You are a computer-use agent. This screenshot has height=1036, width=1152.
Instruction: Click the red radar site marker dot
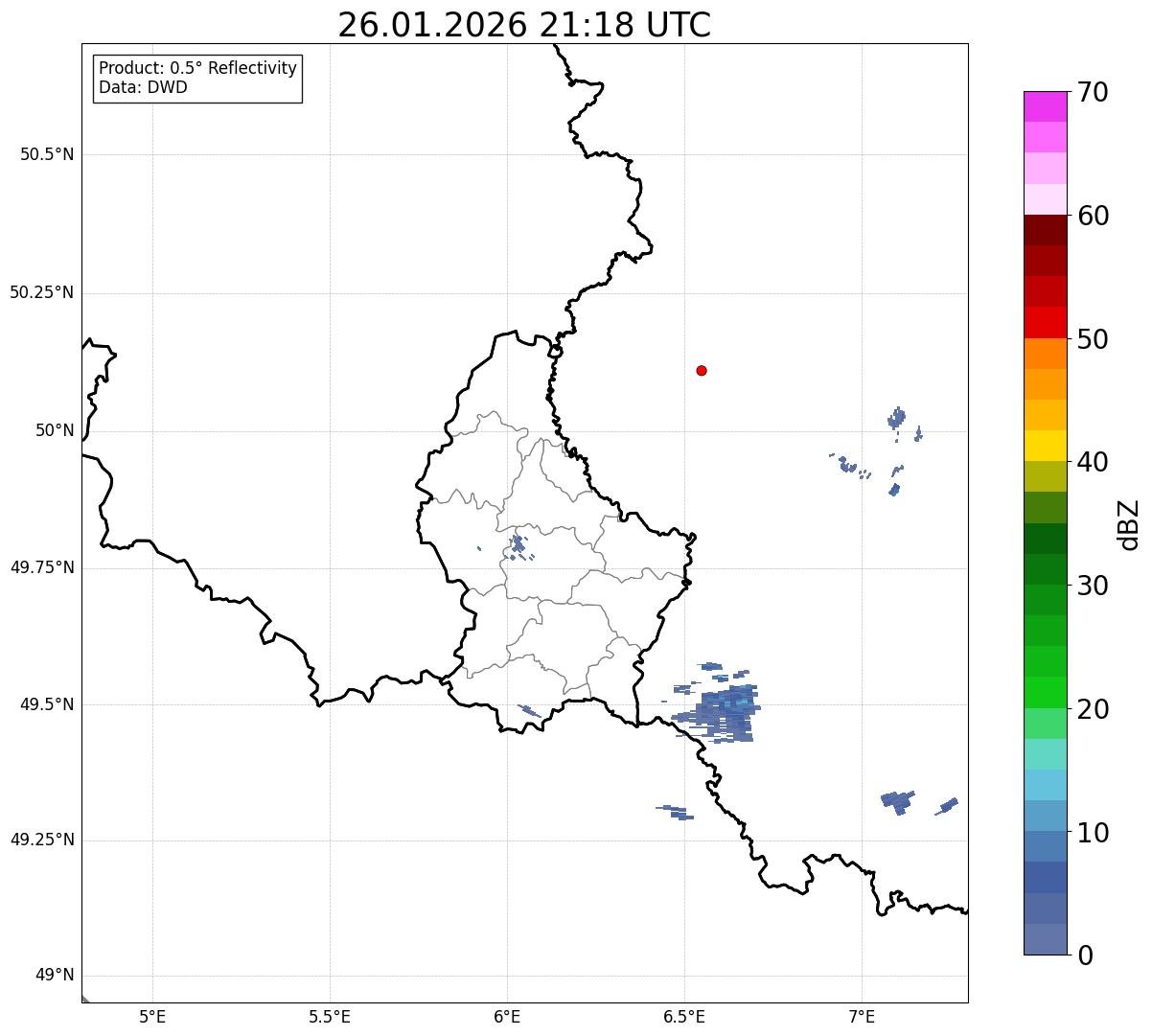pyautogui.click(x=702, y=370)
